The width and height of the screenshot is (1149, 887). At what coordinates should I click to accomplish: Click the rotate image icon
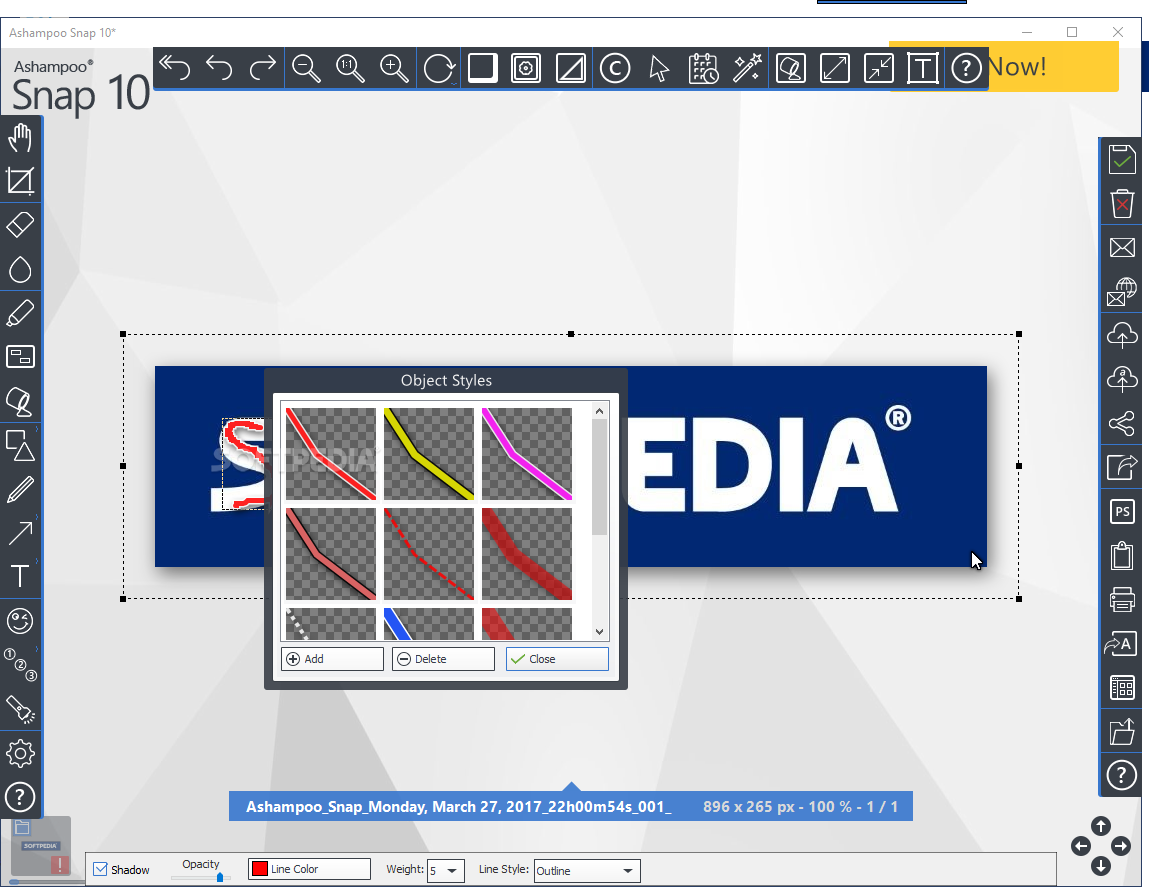(438, 68)
